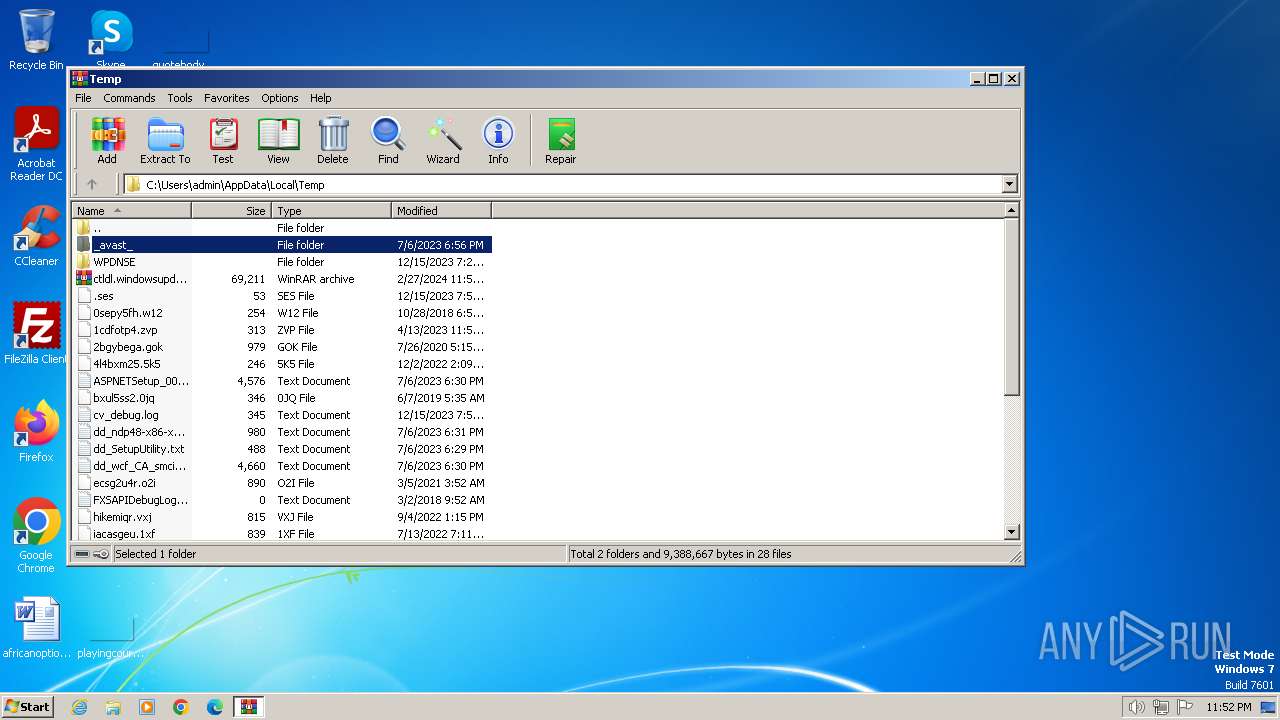Select file 1cdfotp4.zvp
1280x720 pixels.
tap(282, 330)
